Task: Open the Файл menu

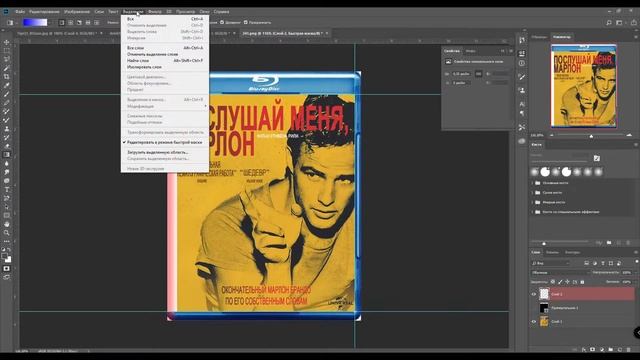Action: (x=20, y=11)
